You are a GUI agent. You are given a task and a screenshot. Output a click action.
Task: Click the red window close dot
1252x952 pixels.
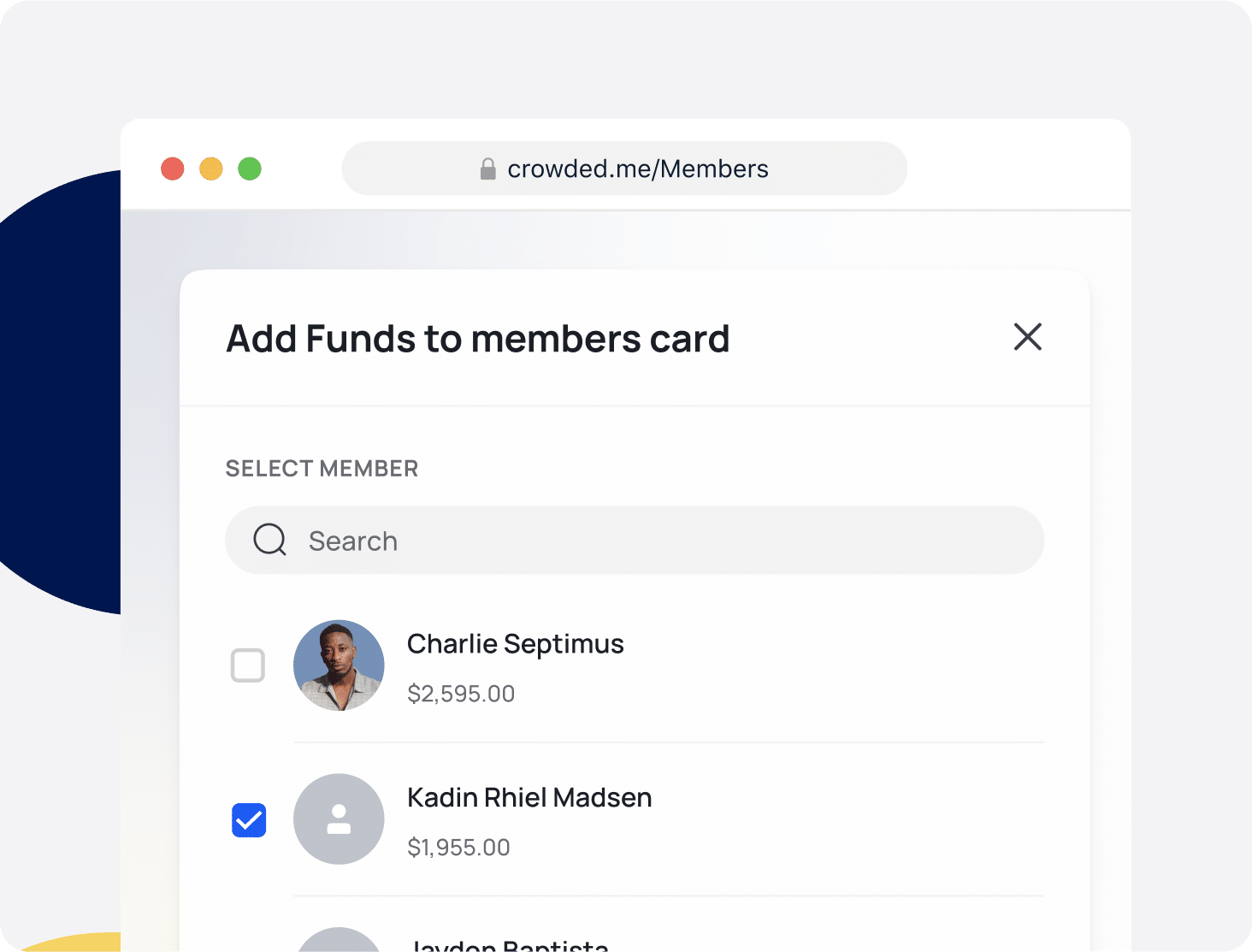[x=173, y=169]
